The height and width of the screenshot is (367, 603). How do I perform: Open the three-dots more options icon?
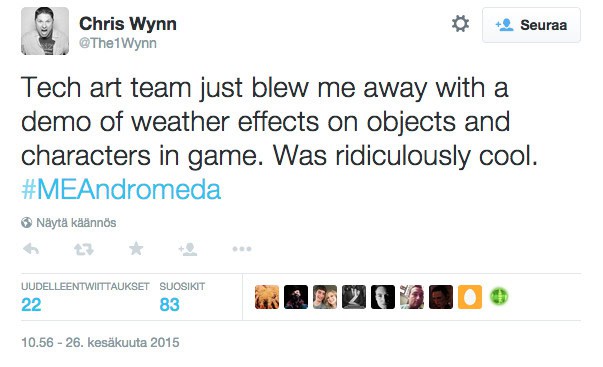coord(242,249)
